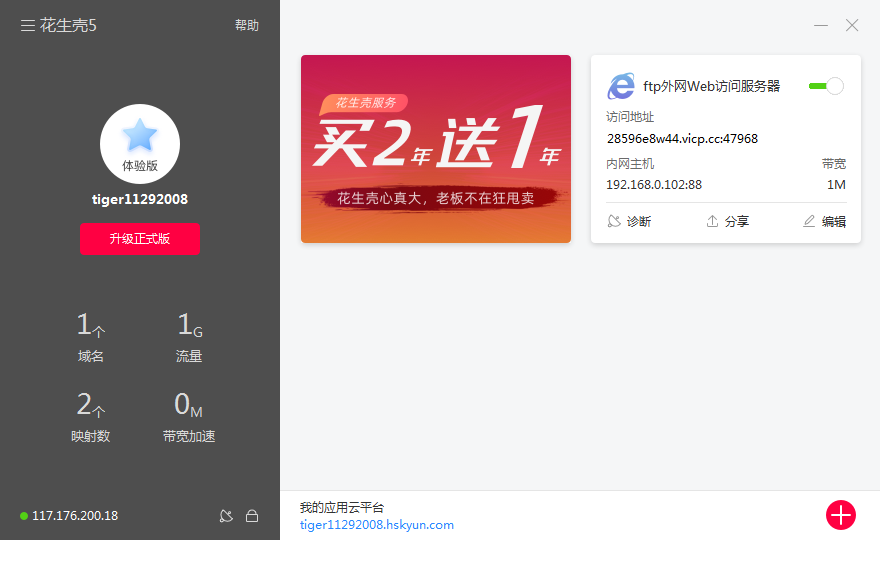The height and width of the screenshot is (569, 880).
Task: View the 映射数 mapping count
Action: (90, 417)
